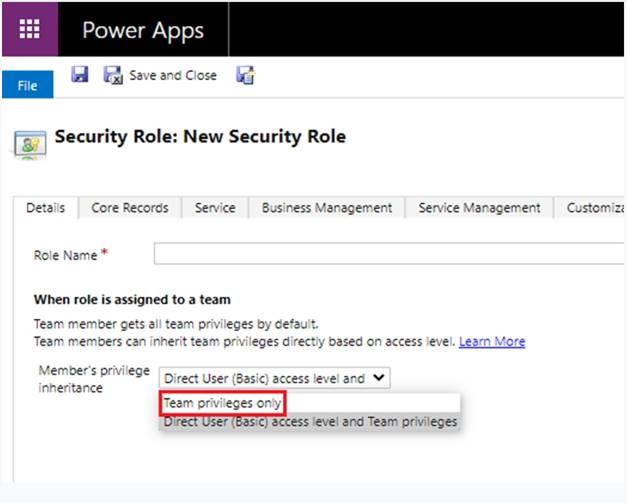
Task: Open the app launcher waffle menu
Action: [29, 28]
